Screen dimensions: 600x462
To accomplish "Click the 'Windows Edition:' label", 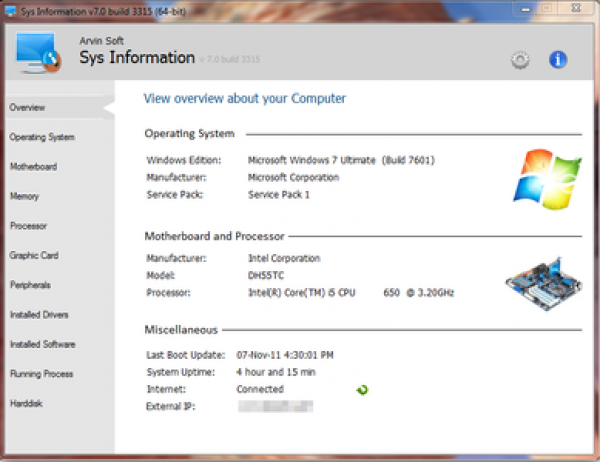I will [x=184, y=160].
